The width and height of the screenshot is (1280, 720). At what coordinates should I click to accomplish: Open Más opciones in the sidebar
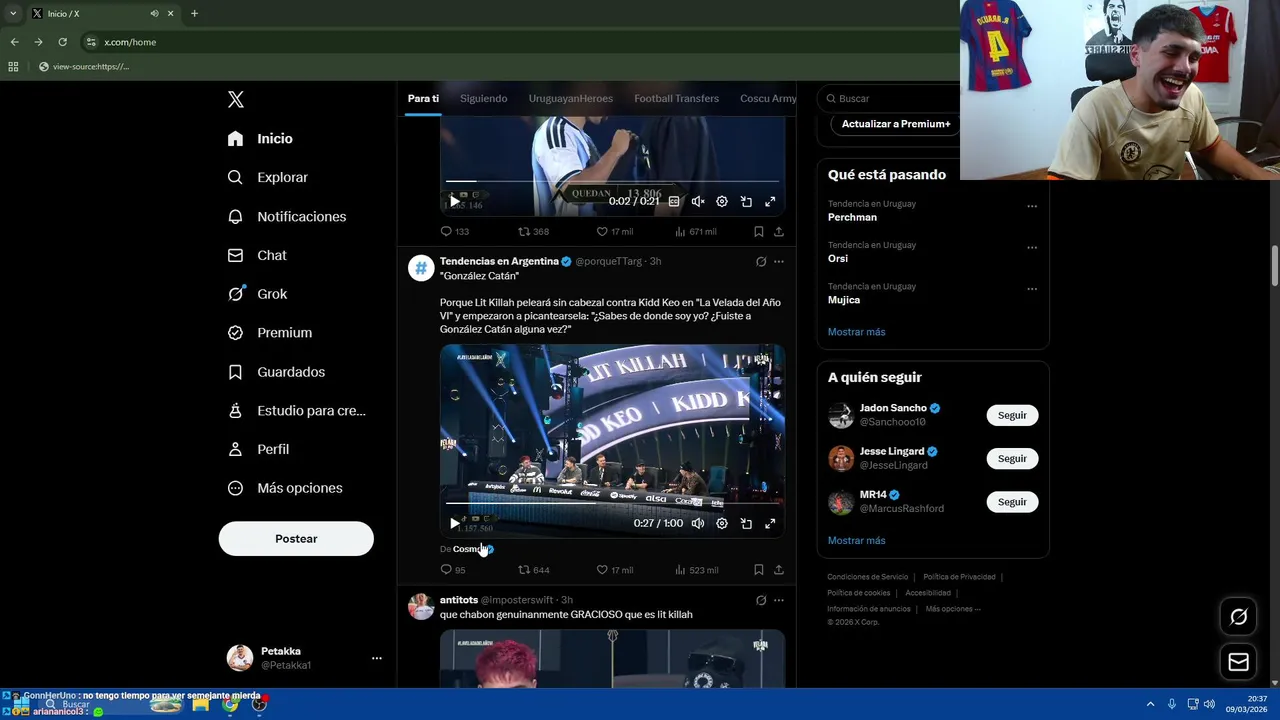pos(285,488)
